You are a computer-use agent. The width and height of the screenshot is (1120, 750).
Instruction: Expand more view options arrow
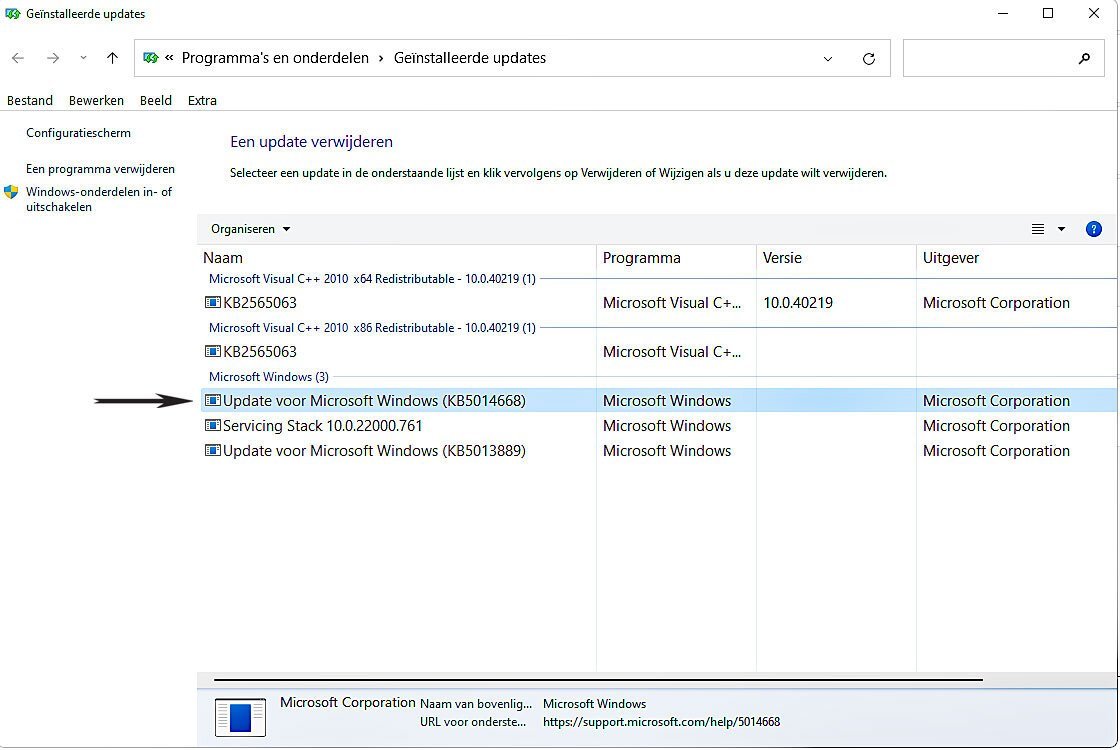point(1061,229)
